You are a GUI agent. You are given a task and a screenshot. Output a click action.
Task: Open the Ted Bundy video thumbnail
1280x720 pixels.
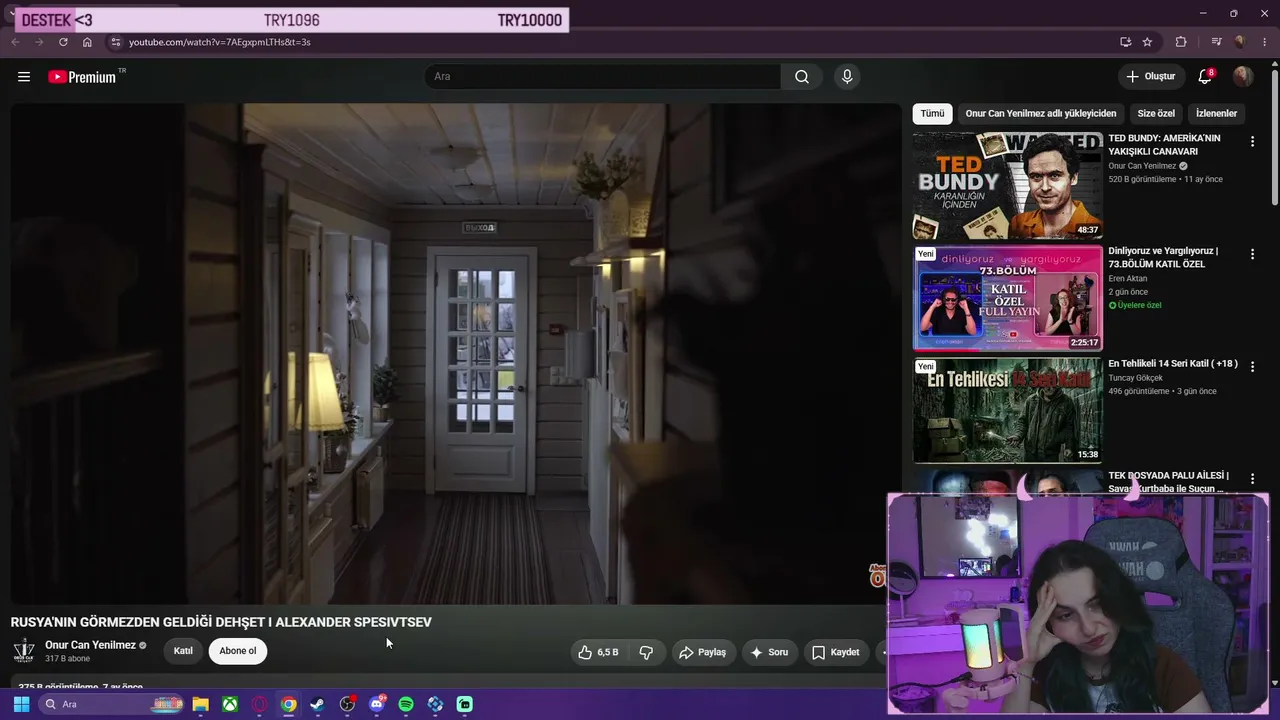coord(1007,186)
